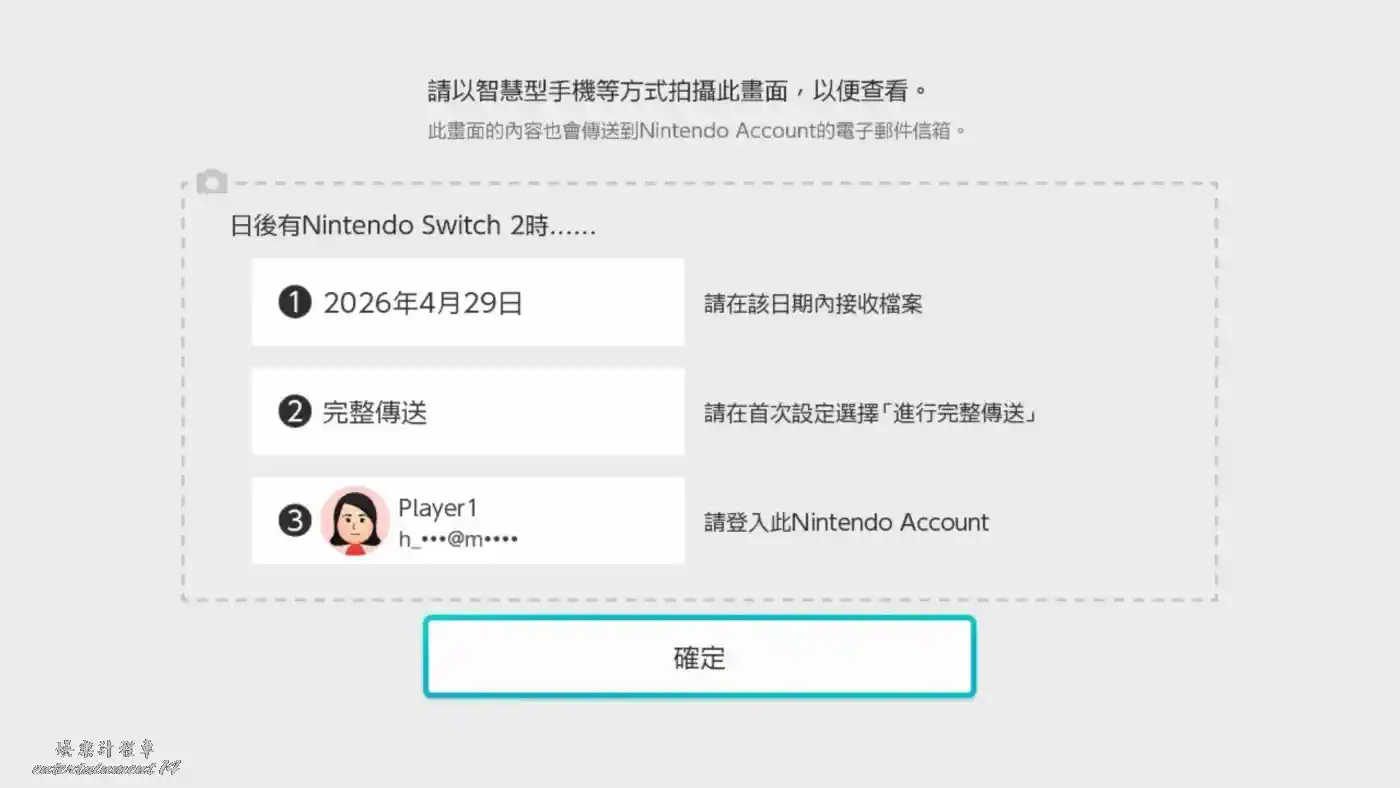Image resolution: width=1400 pixels, height=788 pixels.
Task: Click the number 1 circle badge
Action: 294,303
